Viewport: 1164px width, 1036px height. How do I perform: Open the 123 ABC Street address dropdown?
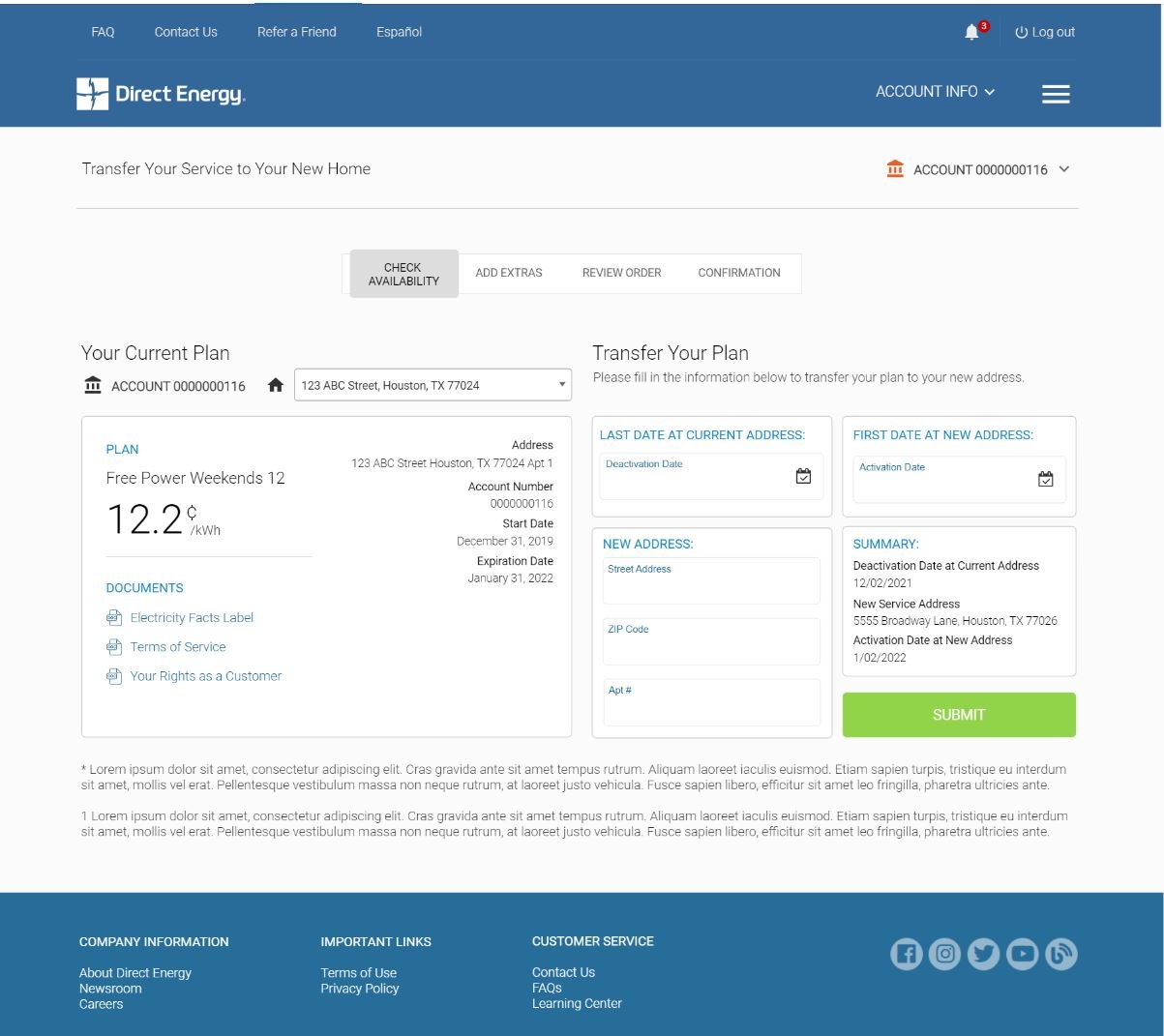pyautogui.click(x=433, y=385)
